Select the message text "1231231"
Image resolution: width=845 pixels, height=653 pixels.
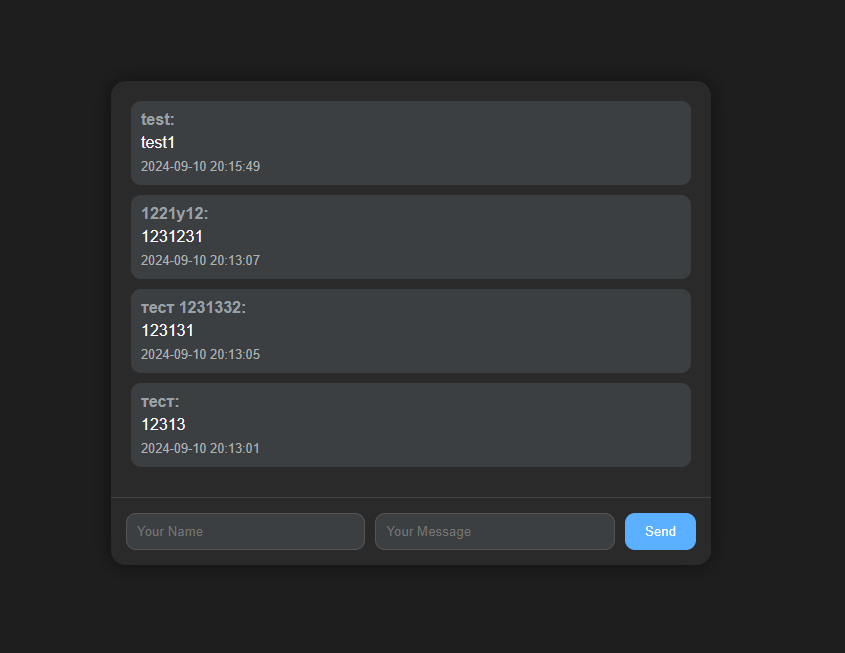click(x=172, y=237)
